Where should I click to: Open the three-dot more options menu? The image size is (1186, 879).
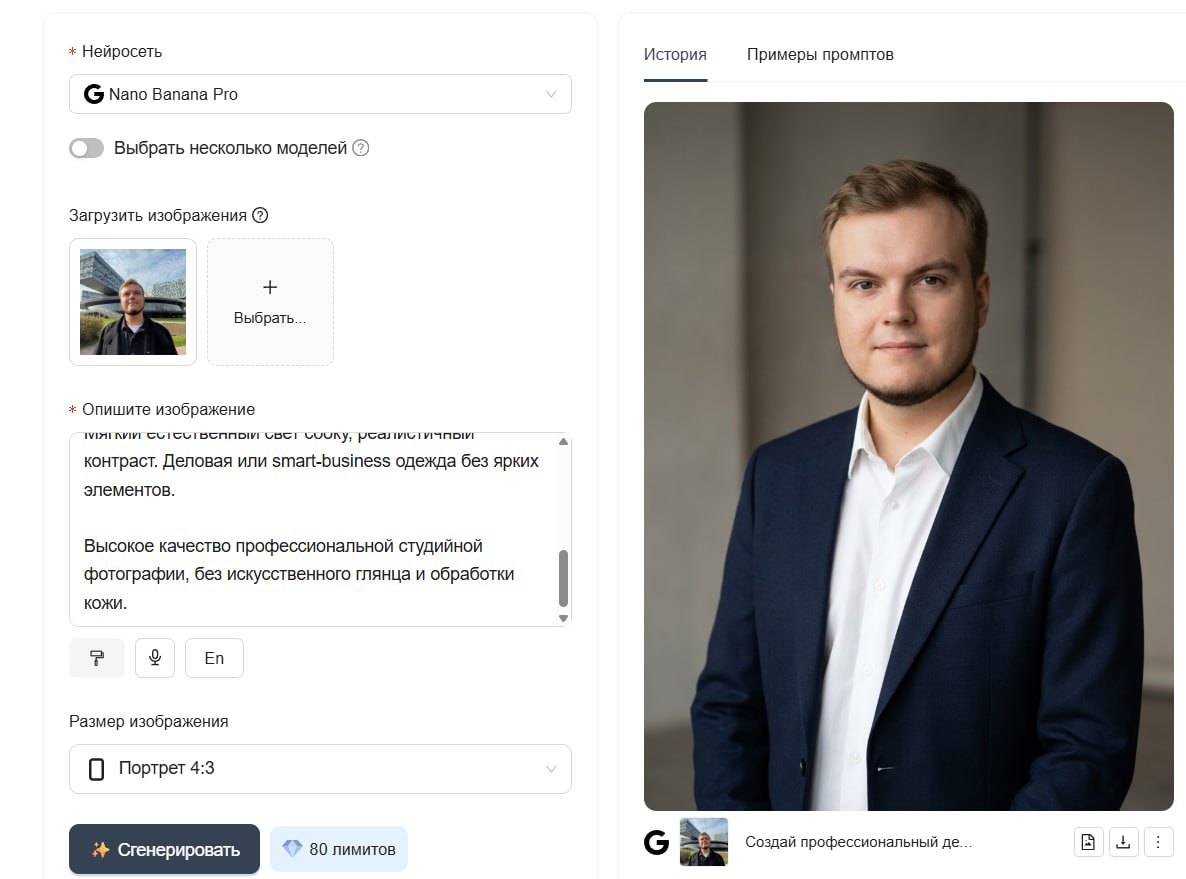[x=1158, y=842]
